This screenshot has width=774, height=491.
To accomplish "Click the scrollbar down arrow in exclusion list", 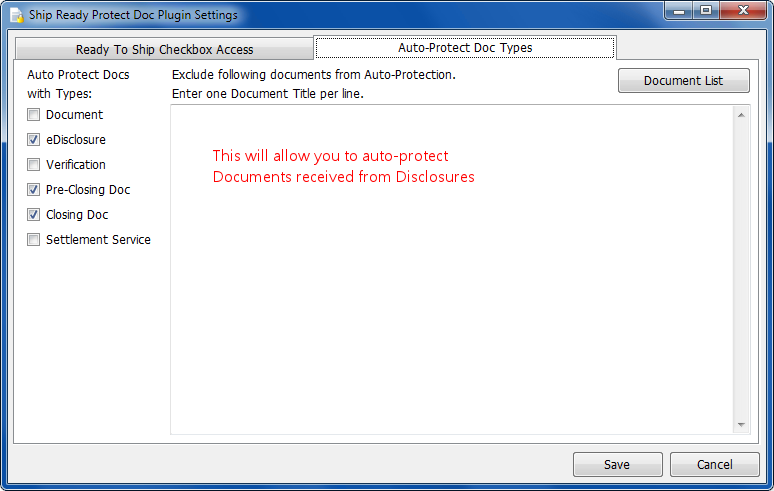I will pyautogui.click(x=741, y=424).
